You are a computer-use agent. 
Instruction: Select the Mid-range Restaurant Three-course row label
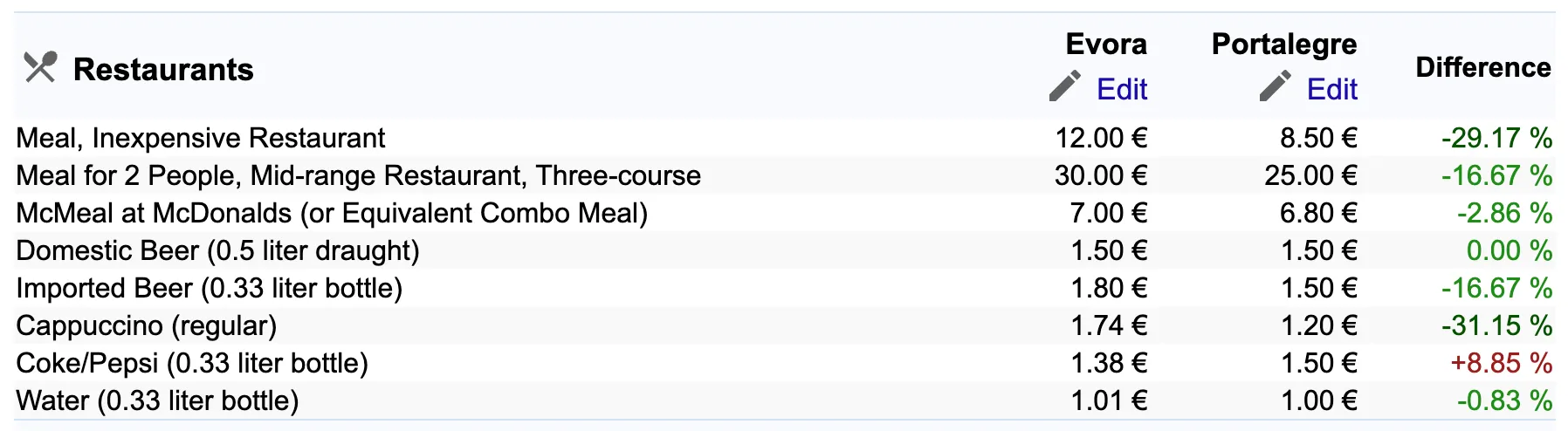(359, 175)
